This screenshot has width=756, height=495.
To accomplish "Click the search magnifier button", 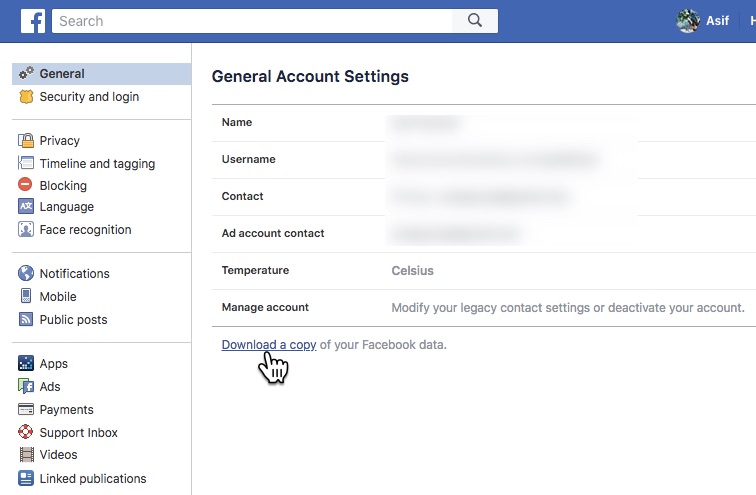I will click(475, 21).
